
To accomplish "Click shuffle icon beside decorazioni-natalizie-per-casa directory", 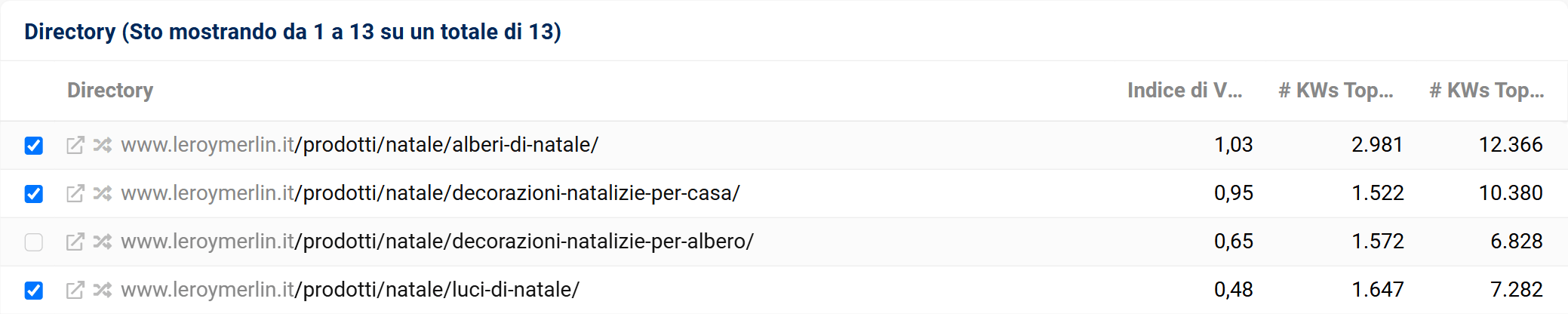I will [103, 193].
